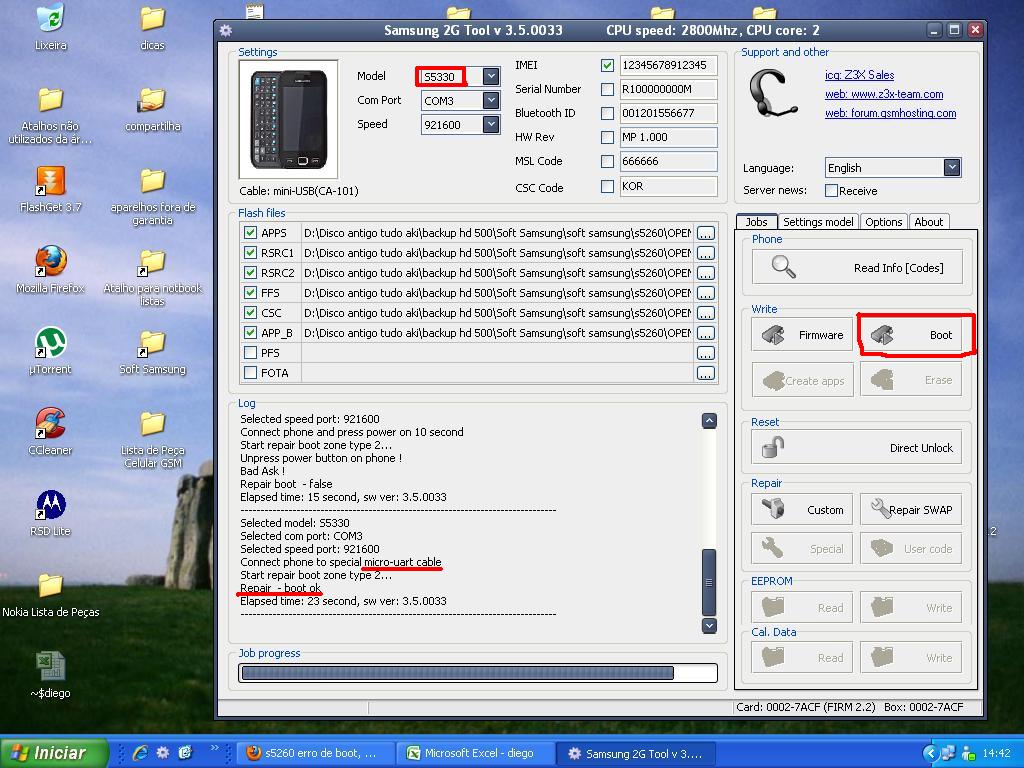Browse for the FOTA flash file
The height and width of the screenshot is (768, 1024).
pos(705,374)
